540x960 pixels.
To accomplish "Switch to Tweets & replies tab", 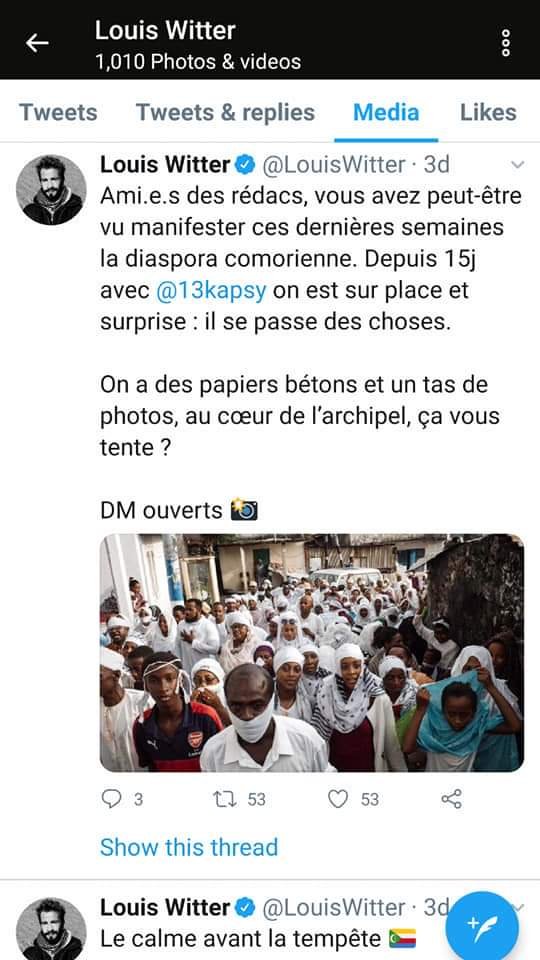I will tap(225, 113).
